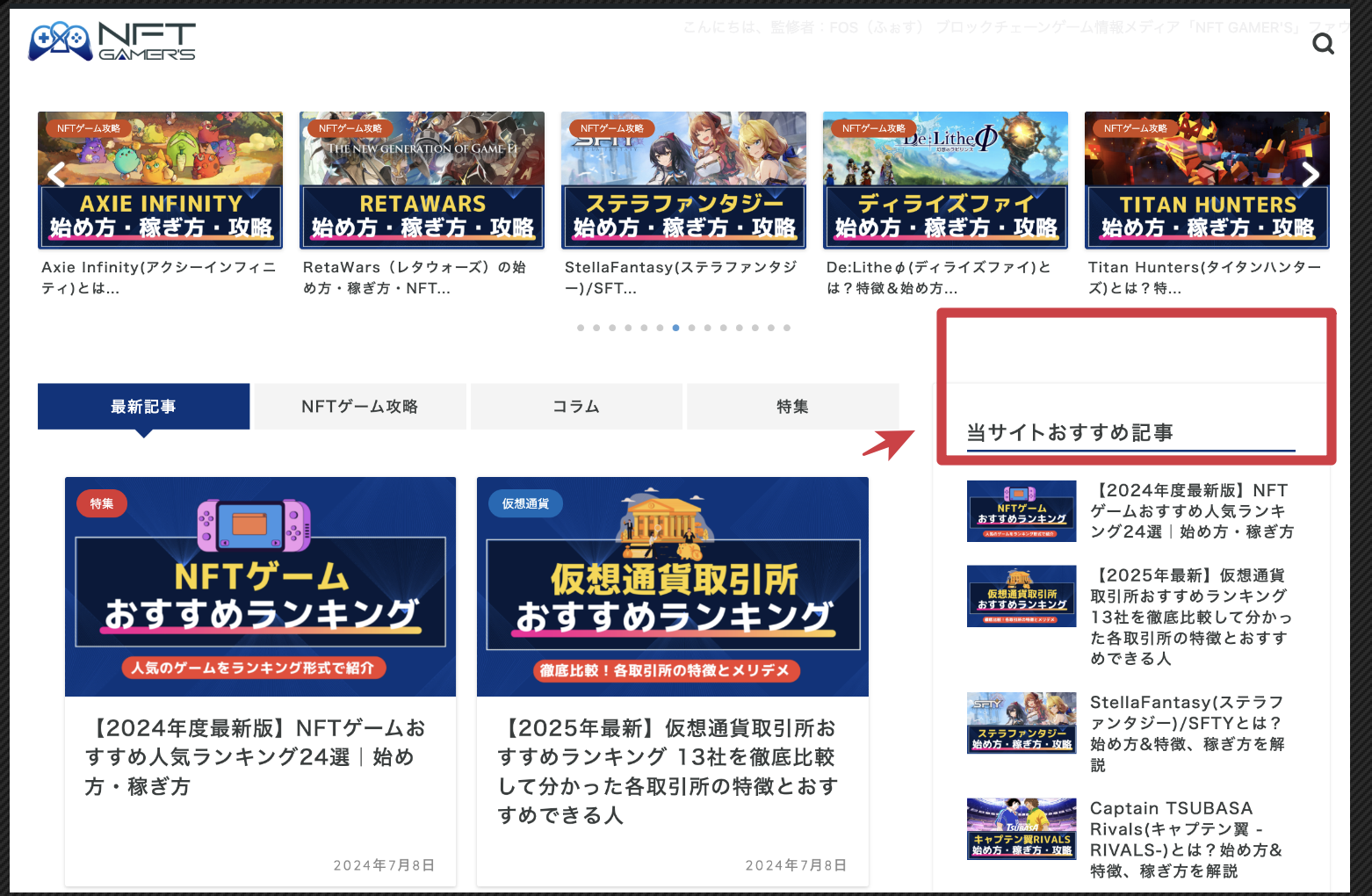The width and height of the screenshot is (1372, 896).
Task: Click the NFTゲーム攻略 badge on AXIE INFINITY slide
Action: [x=89, y=128]
